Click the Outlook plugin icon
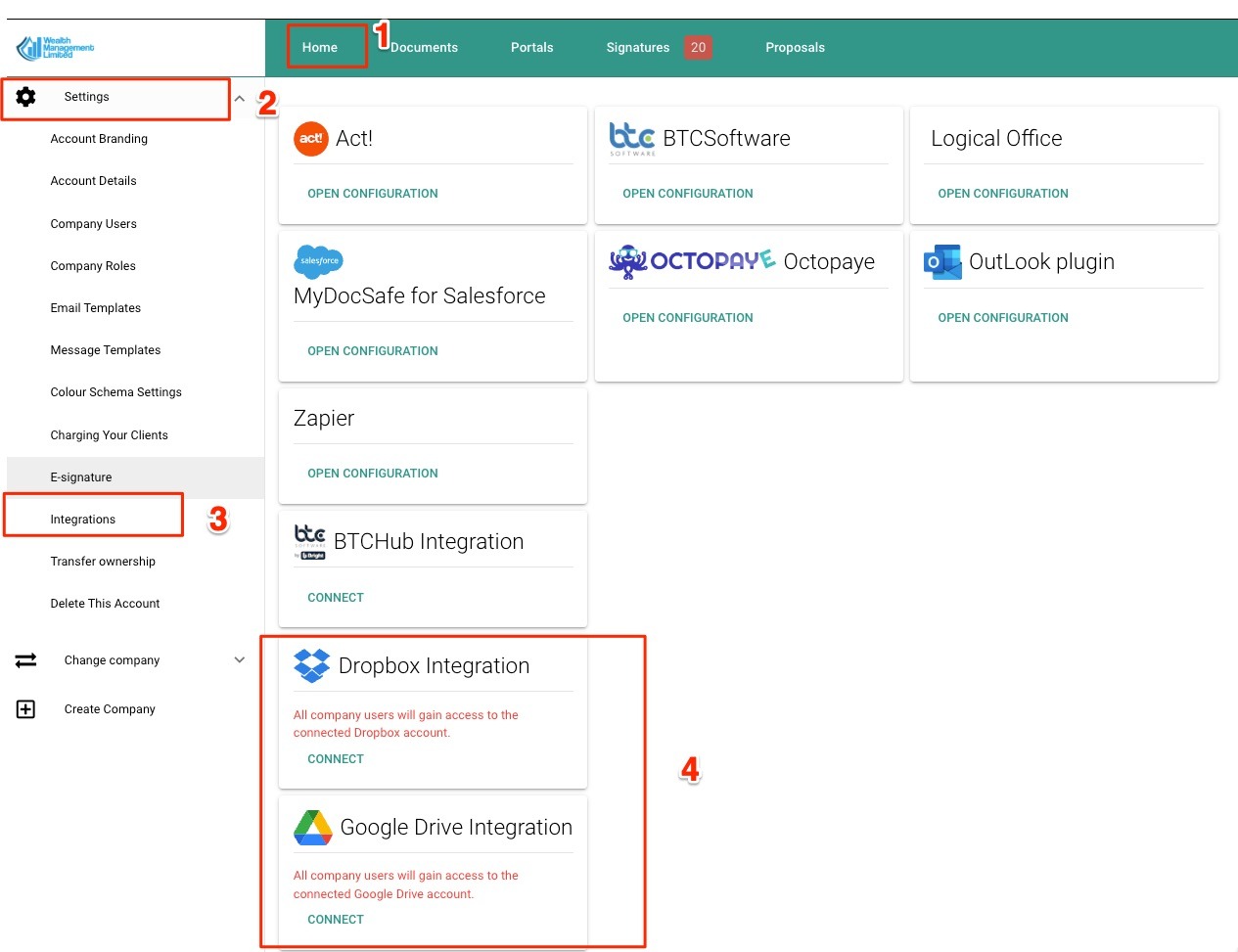The height and width of the screenshot is (952, 1238). [942, 262]
